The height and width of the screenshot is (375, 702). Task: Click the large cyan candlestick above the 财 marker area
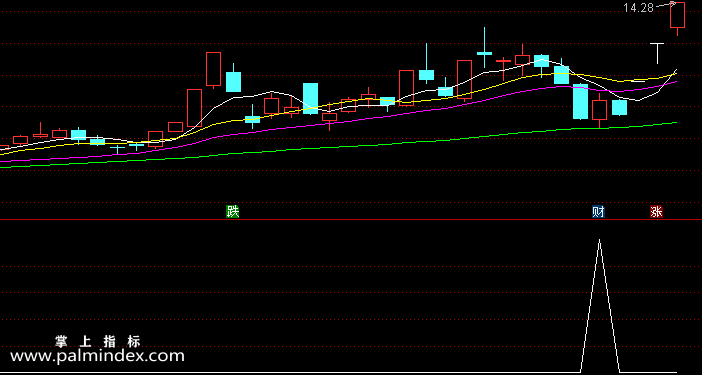tap(580, 102)
